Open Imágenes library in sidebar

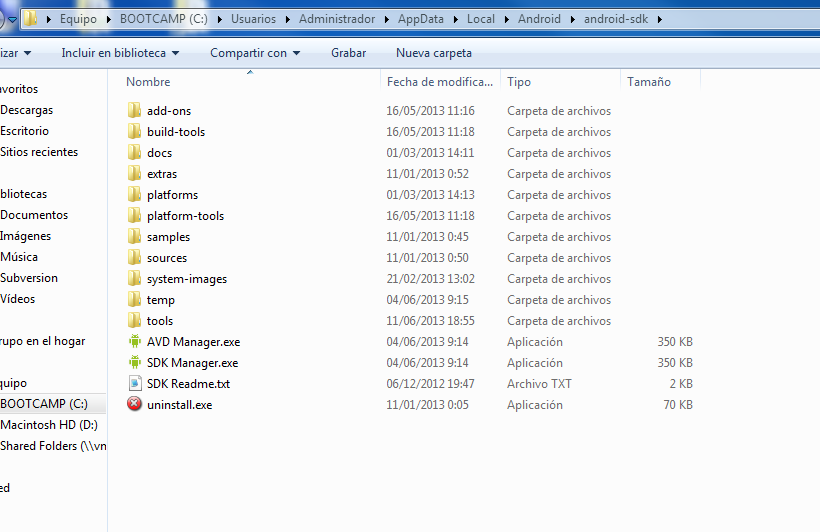coord(26,236)
